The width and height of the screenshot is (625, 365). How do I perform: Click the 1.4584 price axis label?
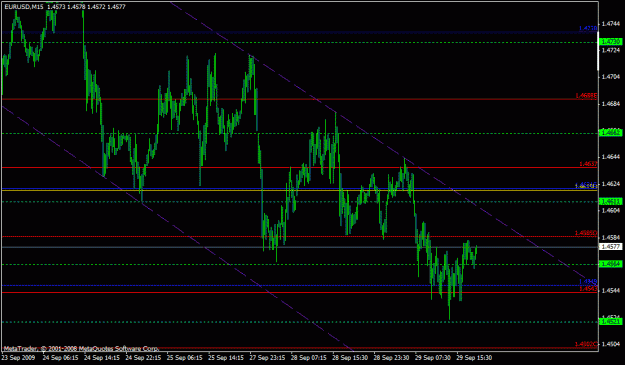(x=611, y=237)
